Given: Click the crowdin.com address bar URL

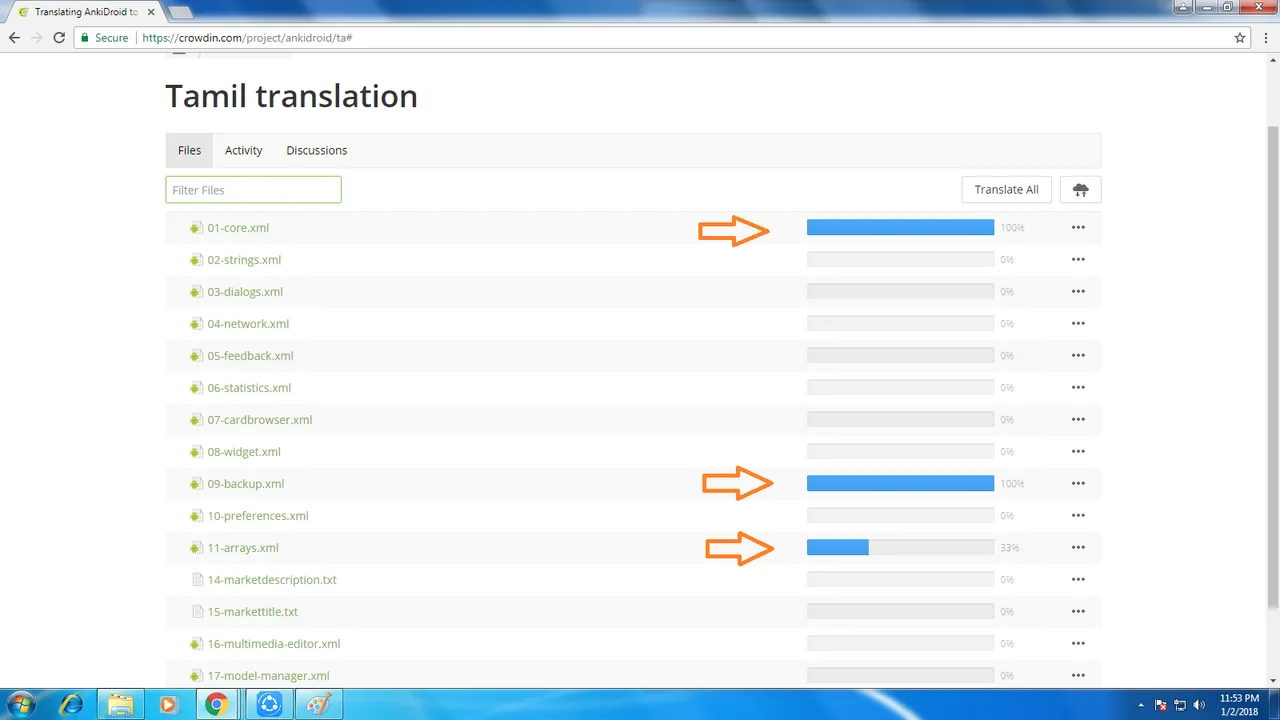Looking at the screenshot, I should (x=246, y=38).
